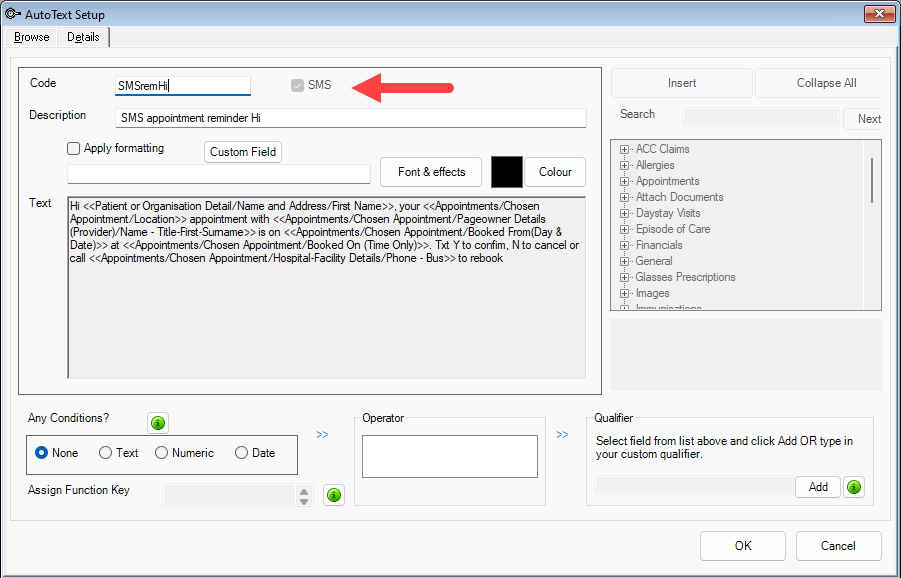Open info icon beside Assign Function Key
The height and width of the screenshot is (578, 901).
point(334,495)
